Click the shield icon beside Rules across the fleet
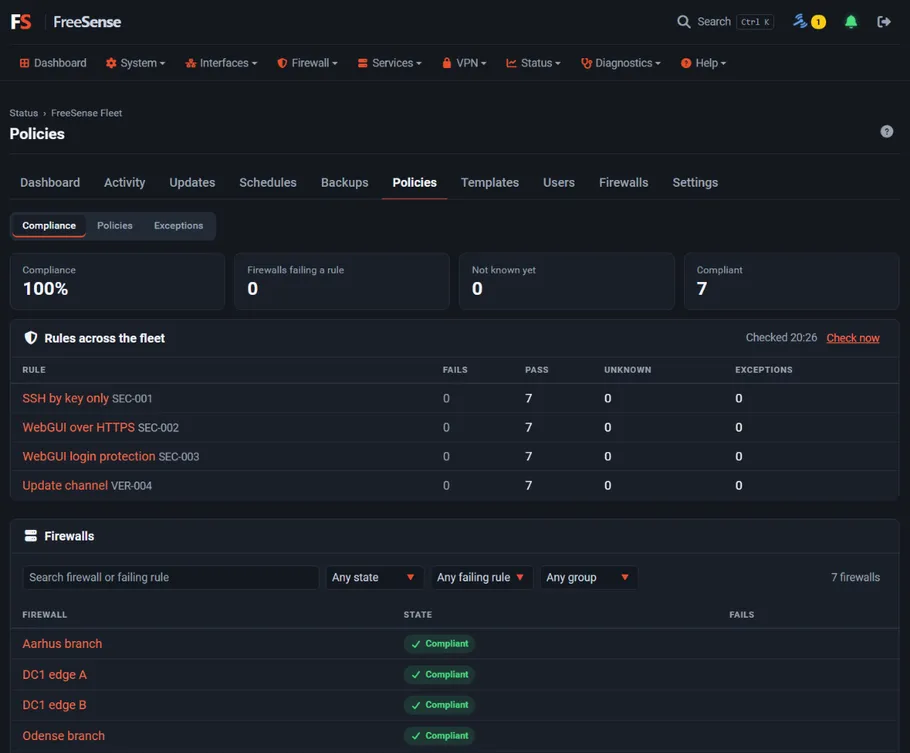The width and height of the screenshot is (910, 753). (31, 338)
